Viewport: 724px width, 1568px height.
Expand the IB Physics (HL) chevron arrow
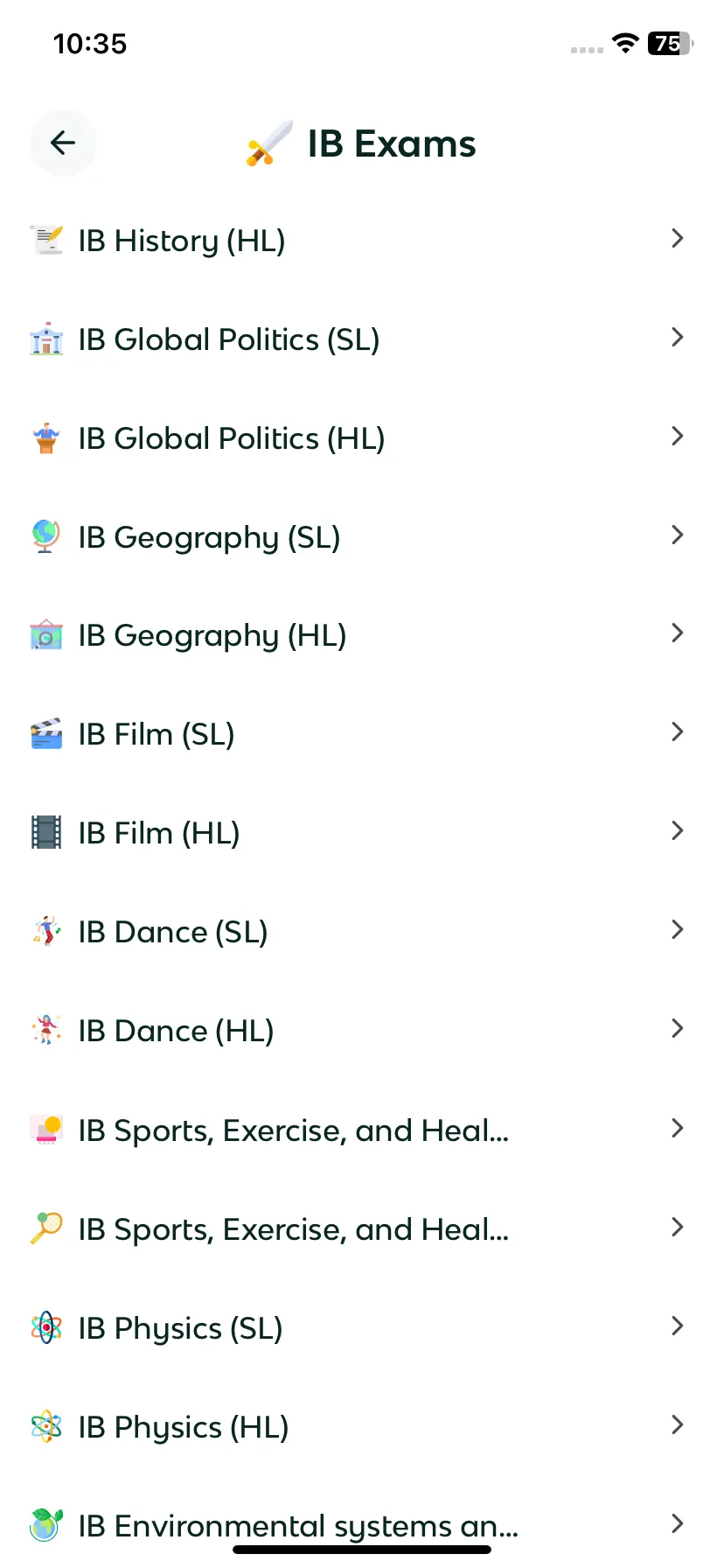pyautogui.click(x=677, y=1425)
